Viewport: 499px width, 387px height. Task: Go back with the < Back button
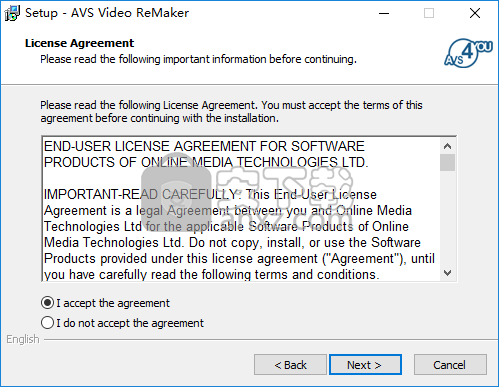tap(290, 365)
